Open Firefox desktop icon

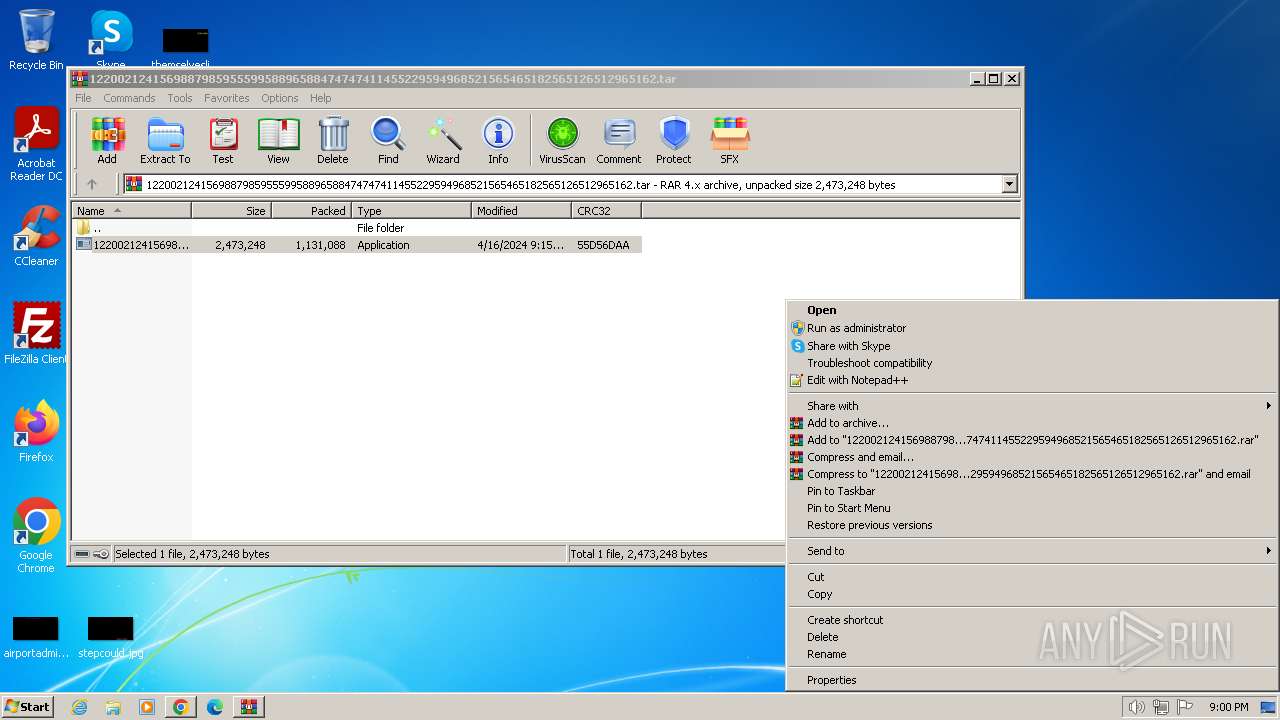[36, 432]
